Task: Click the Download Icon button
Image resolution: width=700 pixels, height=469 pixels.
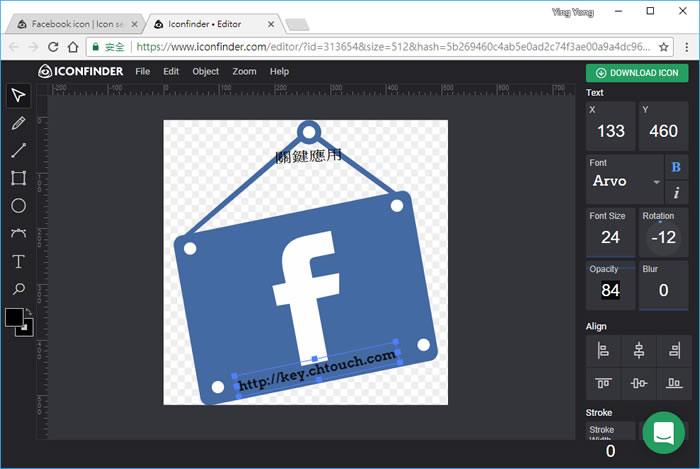Action: coord(637,73)
